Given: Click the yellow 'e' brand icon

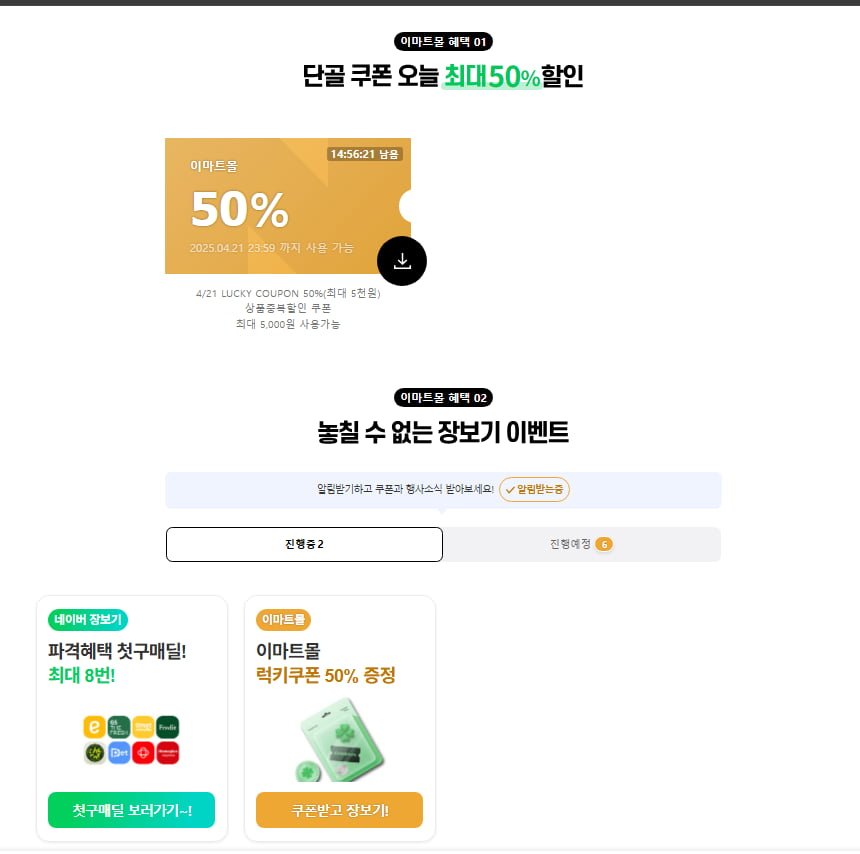Looking at the screenshot, I should pos(94,727).
